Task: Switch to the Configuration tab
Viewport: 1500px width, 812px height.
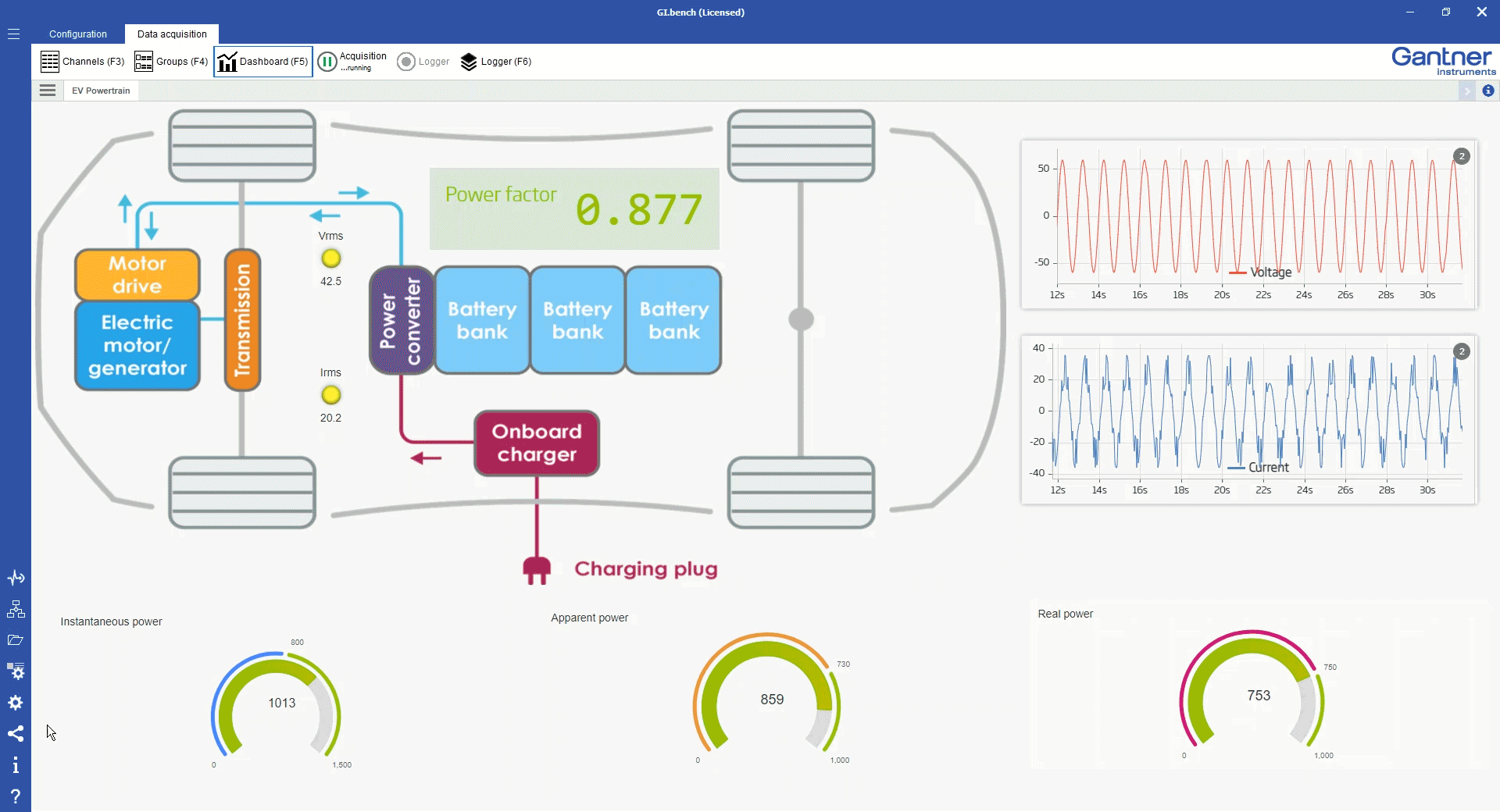Action: [78, 34]
